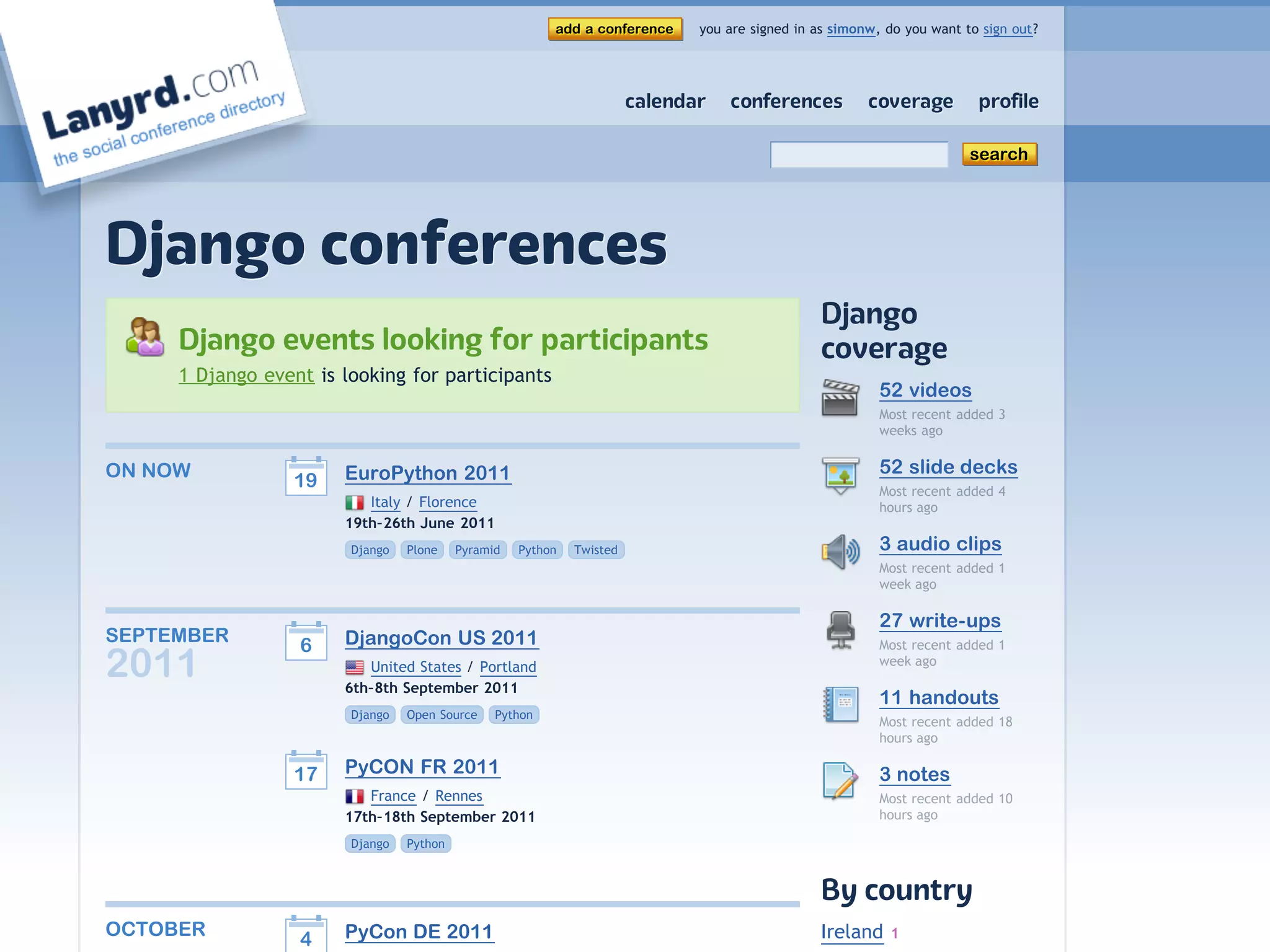Click the Italy flag icon
This screenshot has width=1270, height=952.
point(355,502)
